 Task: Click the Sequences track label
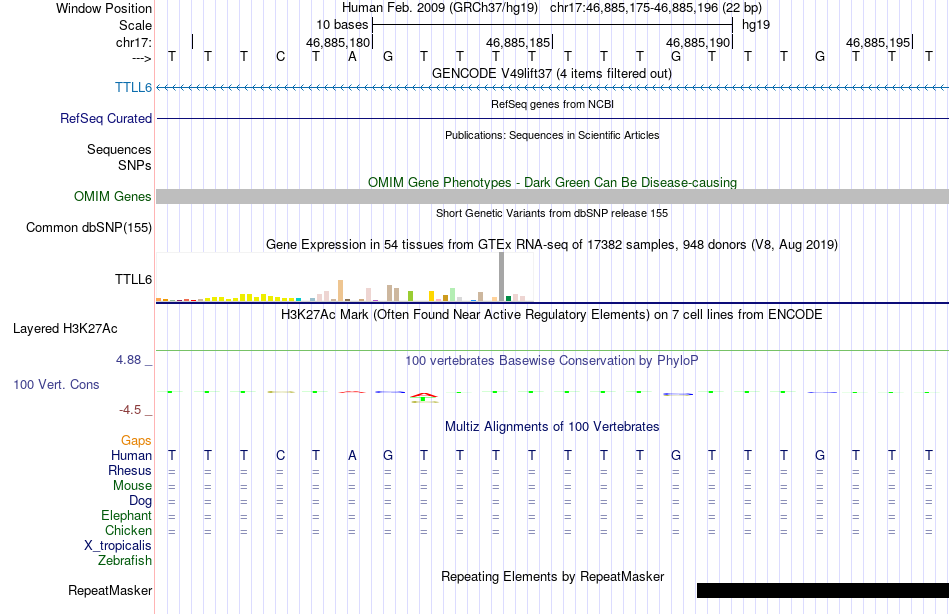point(119,149)
